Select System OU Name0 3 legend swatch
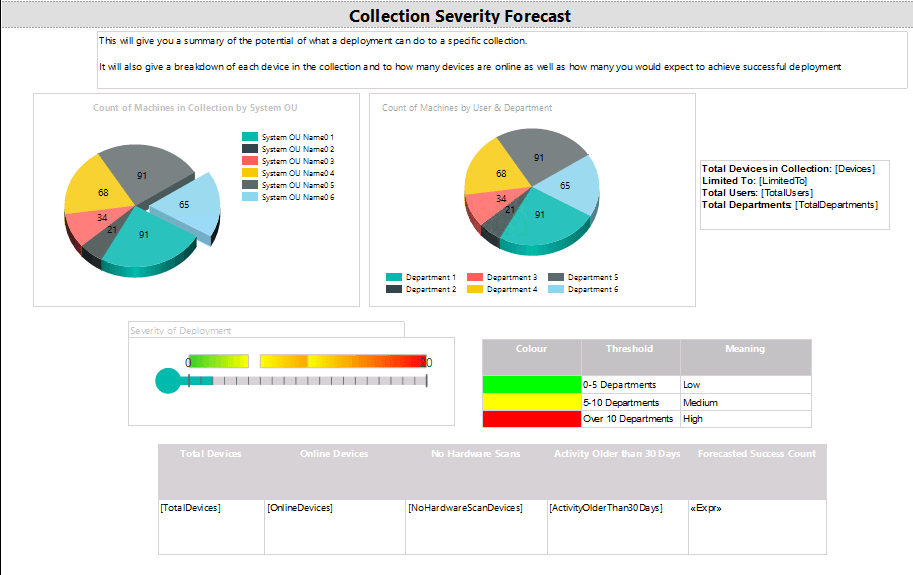 (x=250, y=161)
